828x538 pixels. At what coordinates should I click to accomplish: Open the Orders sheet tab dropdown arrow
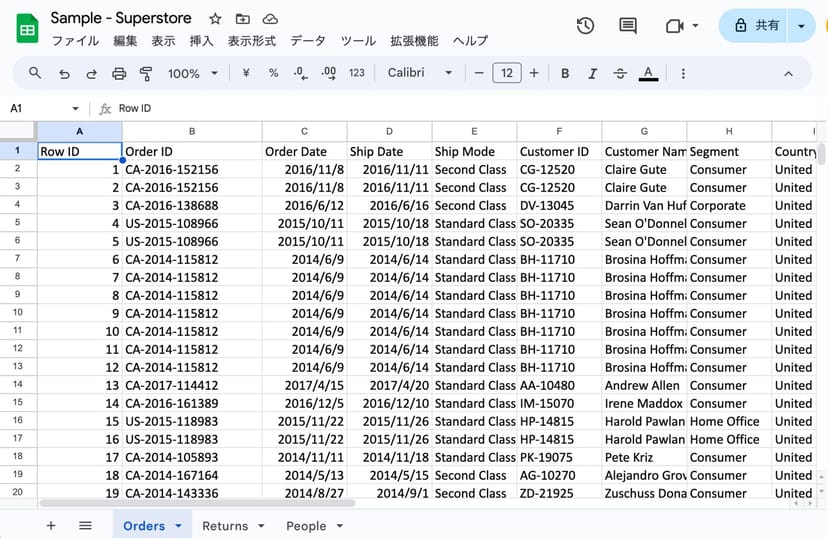point(178,526)
